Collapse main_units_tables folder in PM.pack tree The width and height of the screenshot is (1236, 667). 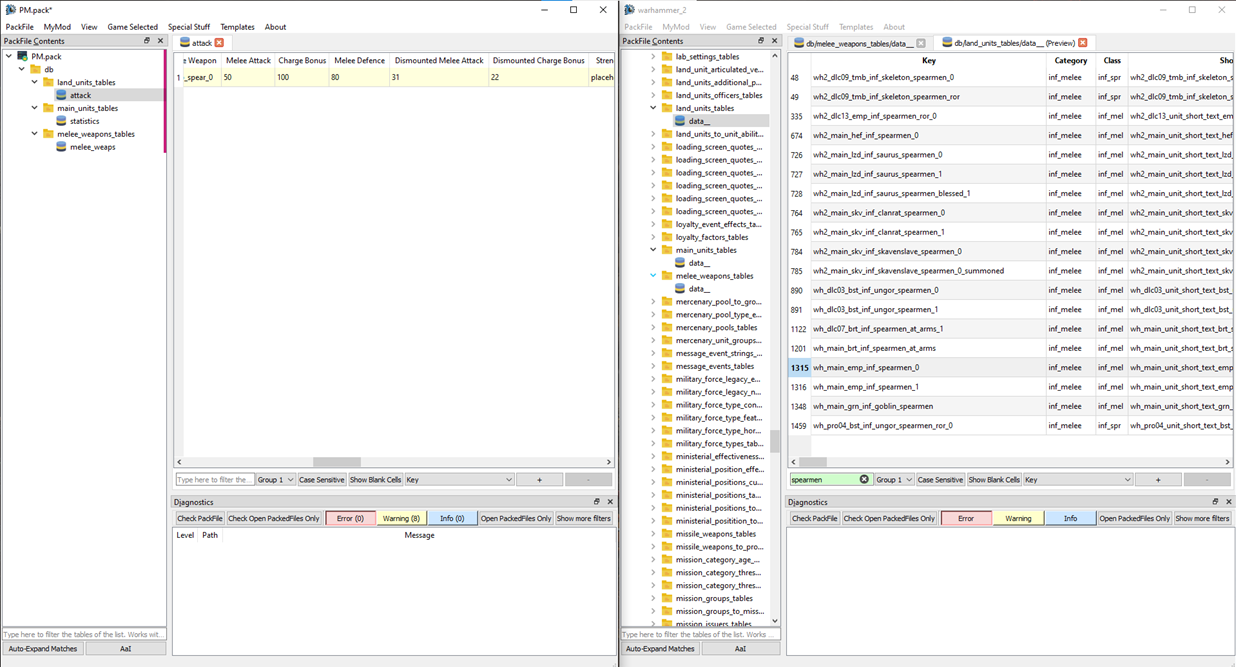[x=35, y=108]
